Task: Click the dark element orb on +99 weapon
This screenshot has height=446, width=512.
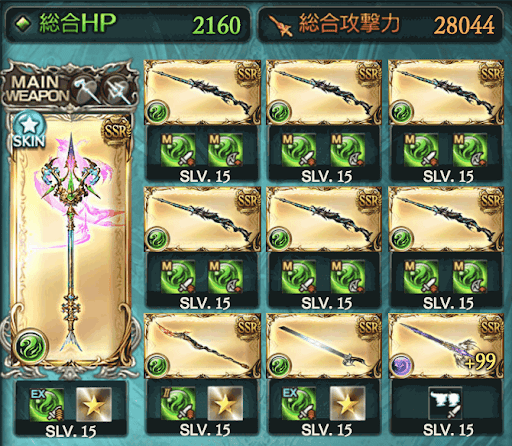Action: (x=402, y=364)
